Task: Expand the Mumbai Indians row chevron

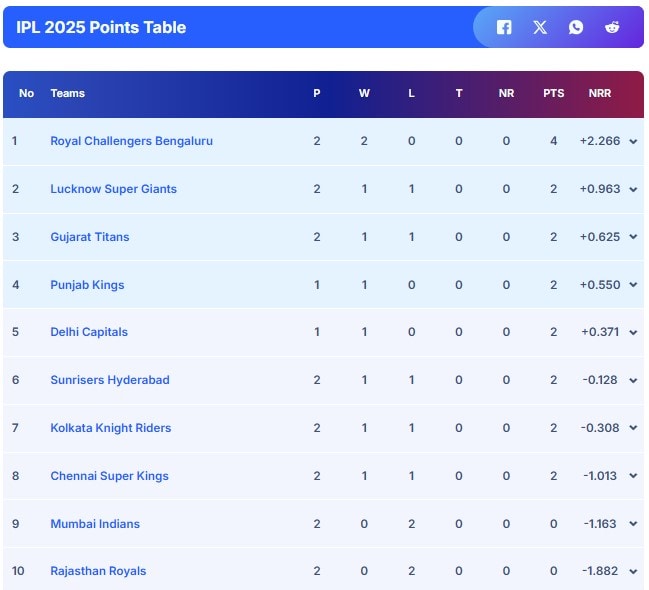Action: pos(633,524)
